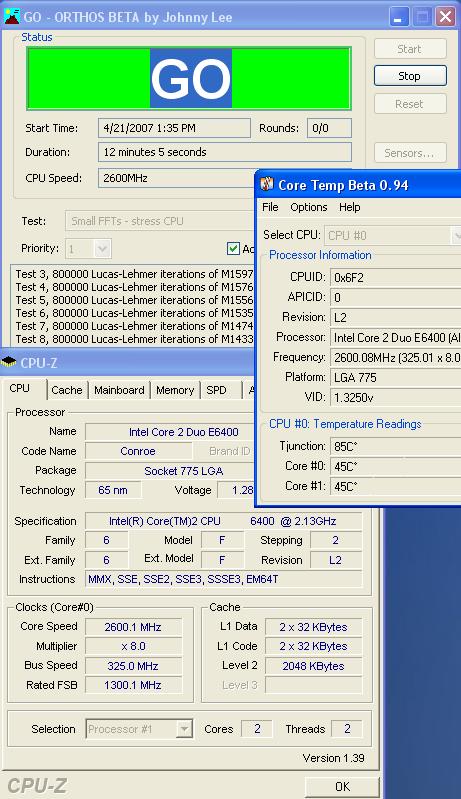Click the Test 4 log line
The width and height of the screenshot is (461, 799).
(134, 287)
